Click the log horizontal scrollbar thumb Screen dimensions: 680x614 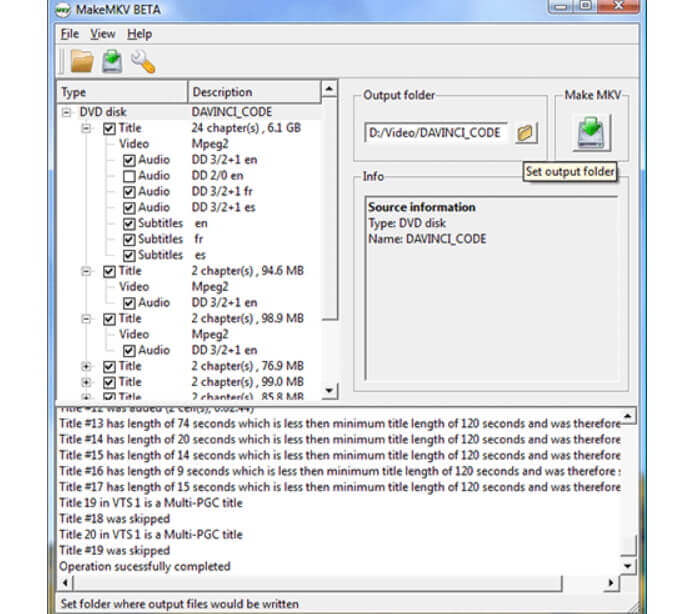point(317,583)
